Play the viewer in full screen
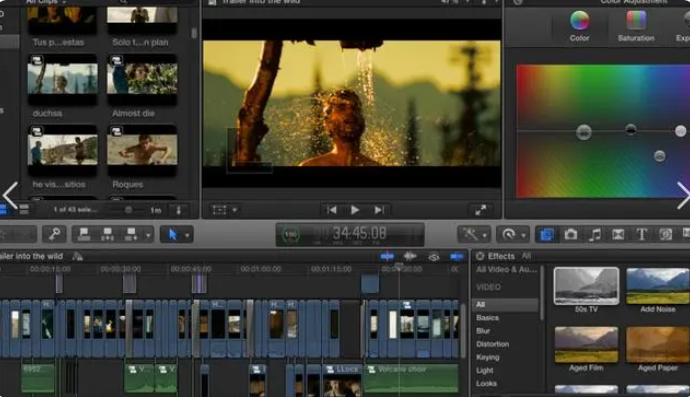The height and width of the screenshot is (397, 690). pyautogui.click(x=481, y=210)
